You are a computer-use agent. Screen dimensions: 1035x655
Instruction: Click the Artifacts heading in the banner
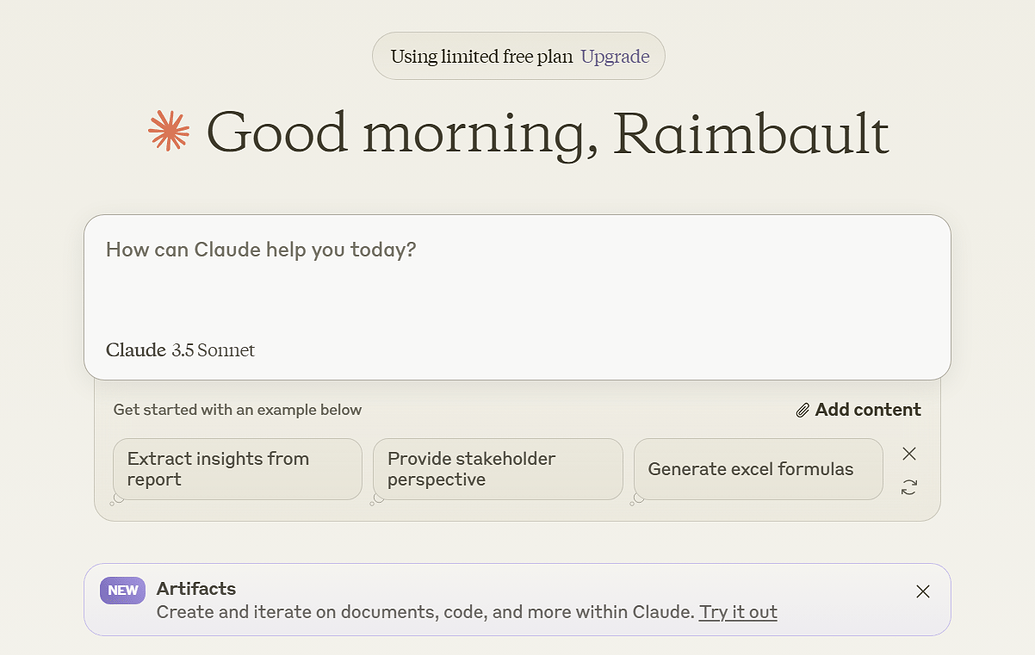point(196,588)
